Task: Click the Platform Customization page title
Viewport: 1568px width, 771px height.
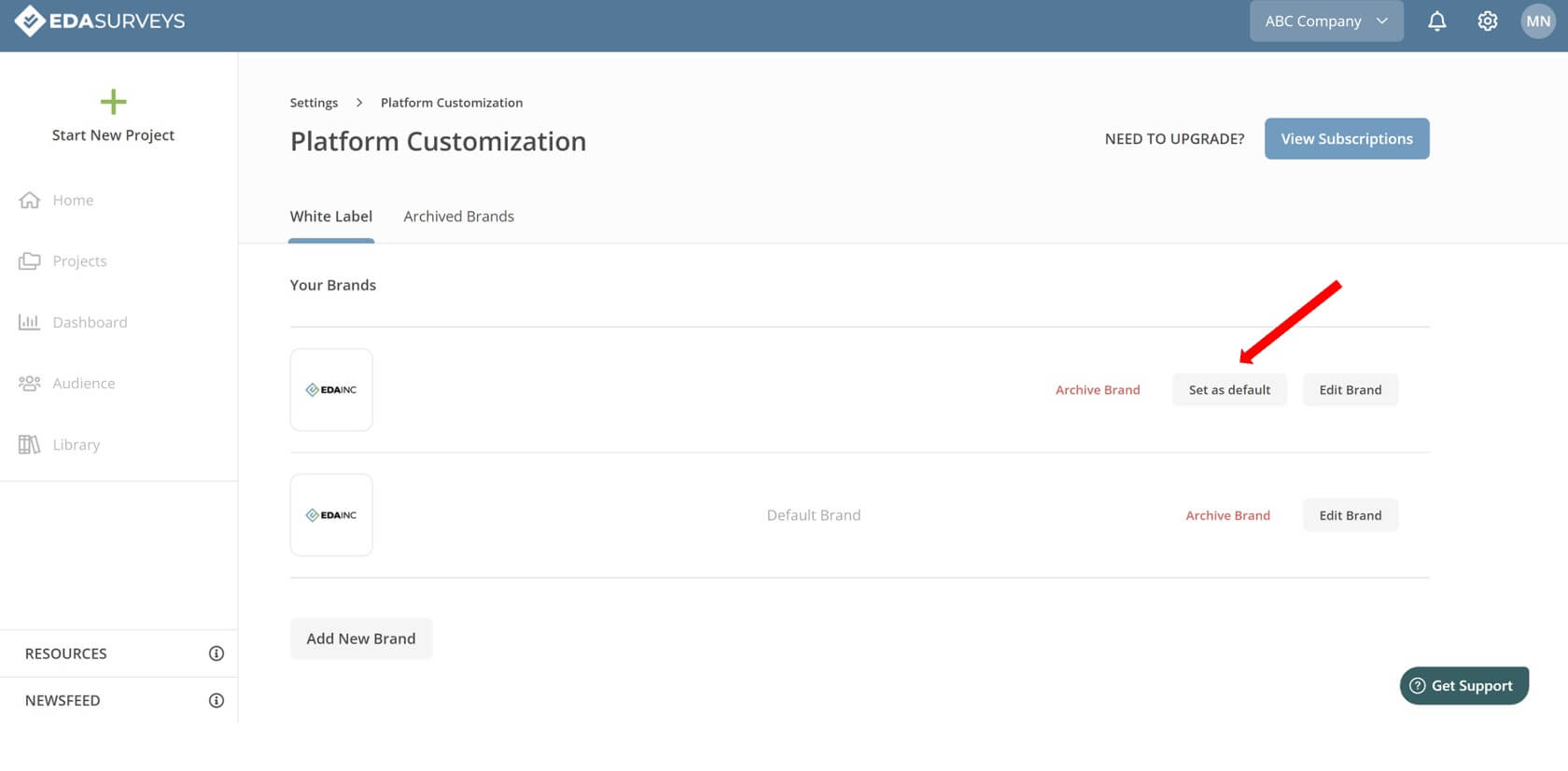Action: coord(439,142)
